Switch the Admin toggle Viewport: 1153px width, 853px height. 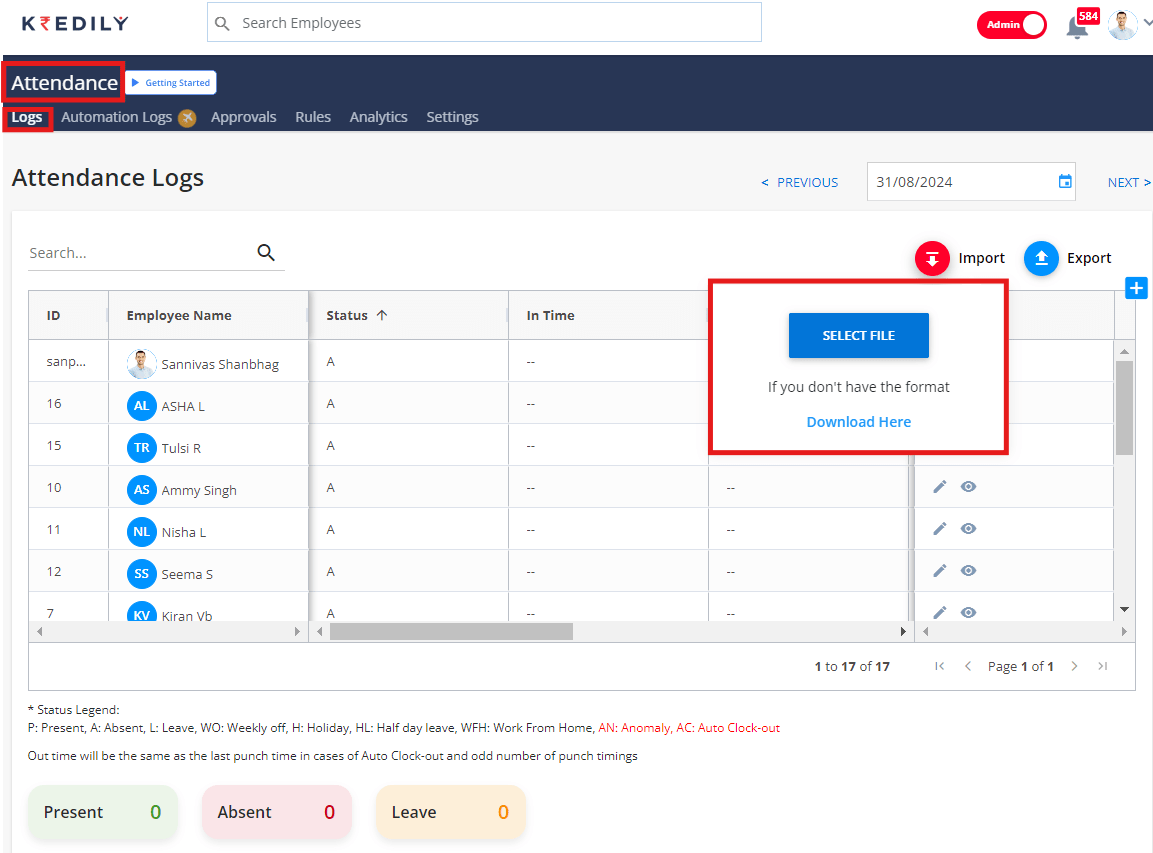point(1011,25)
